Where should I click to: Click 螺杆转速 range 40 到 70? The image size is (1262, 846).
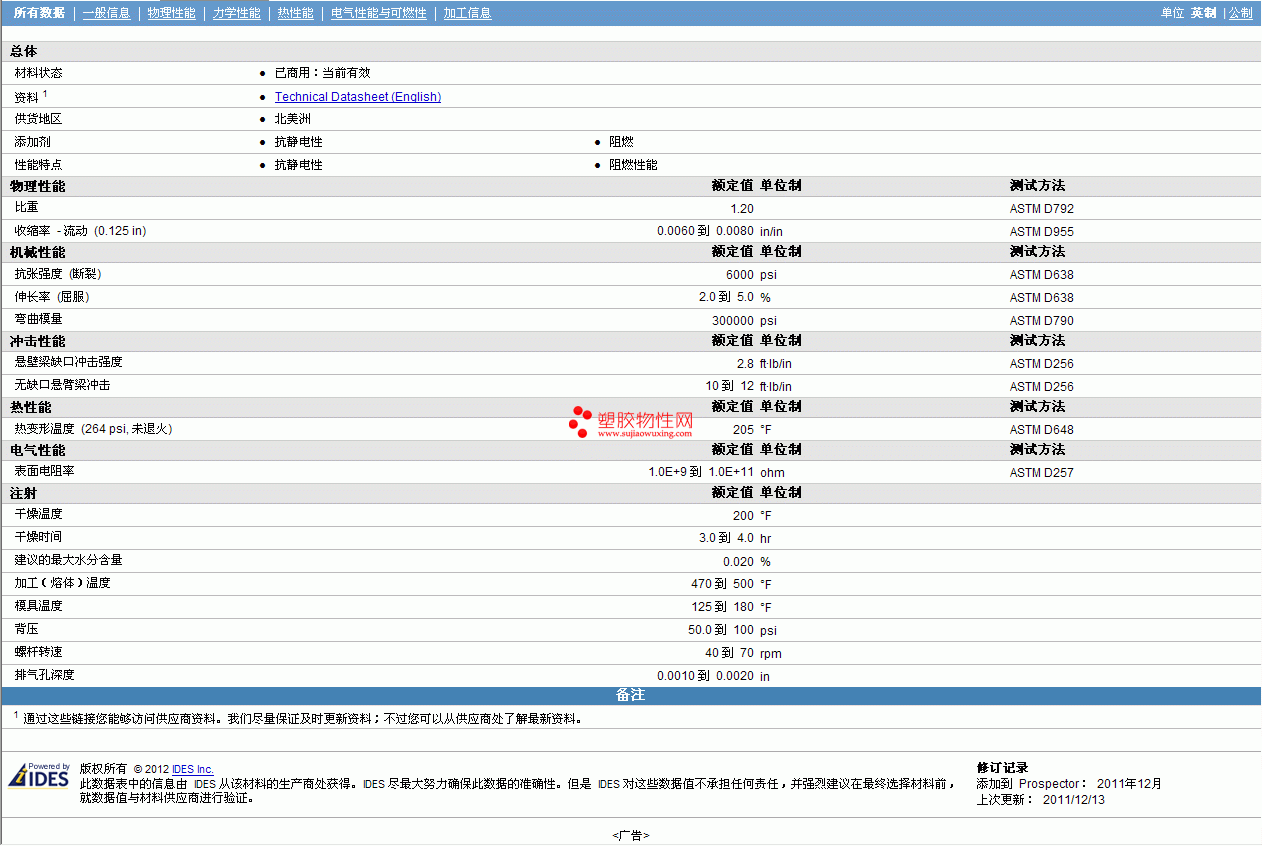(730, 654)
